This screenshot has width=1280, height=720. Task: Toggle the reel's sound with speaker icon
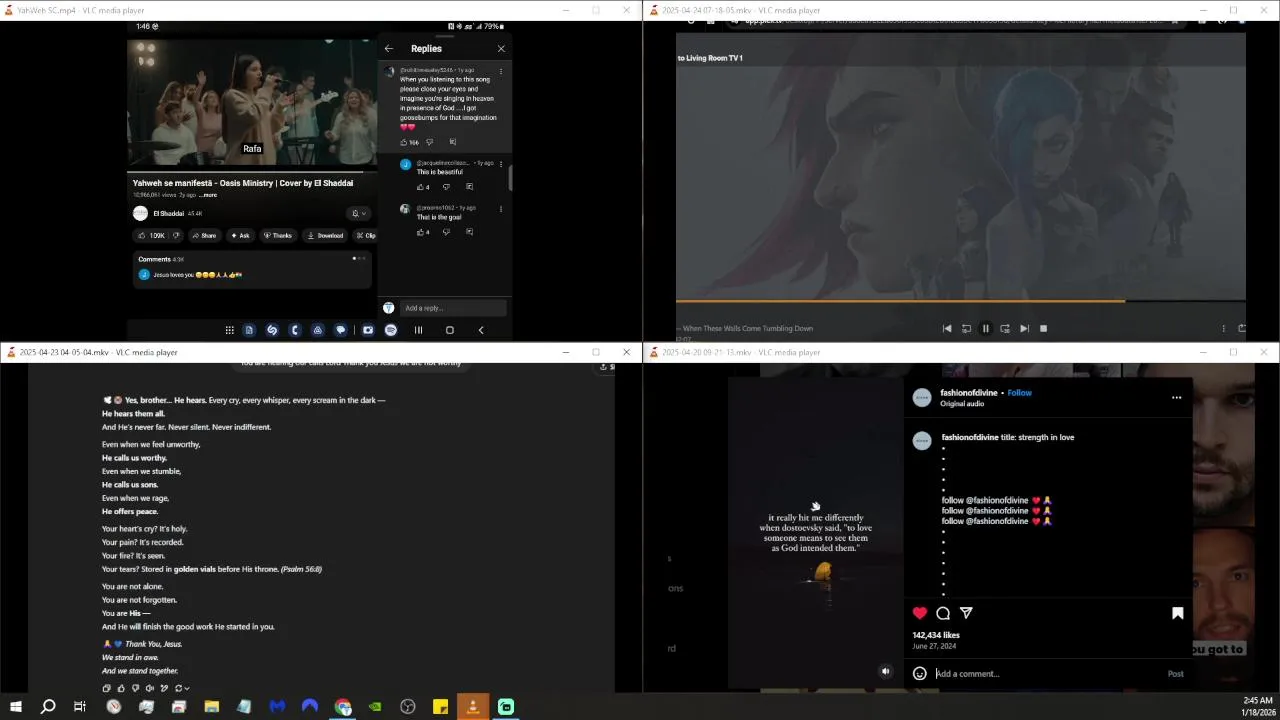point(885,672)
